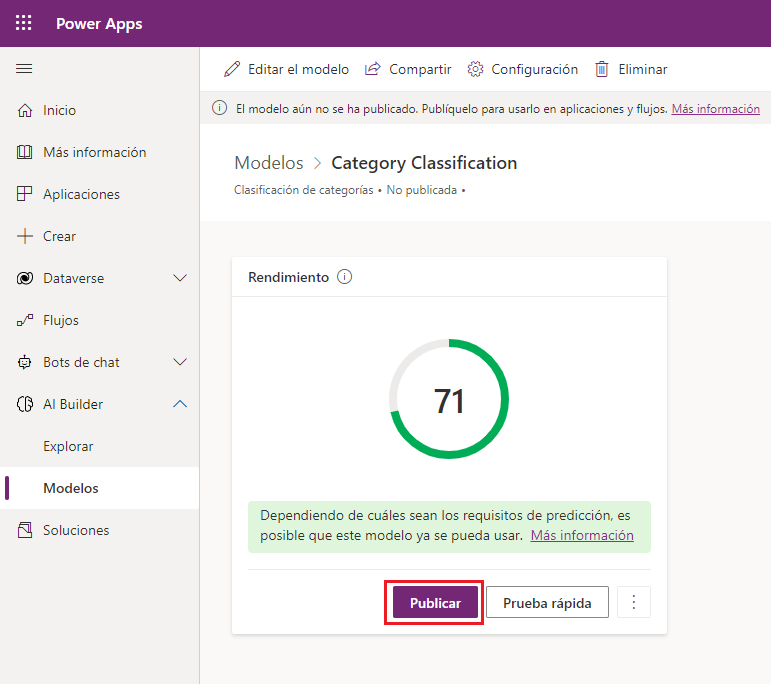Click the Bots de chat label
The width and height of the screenshot is (771, 684).
(x=81, y=362)
